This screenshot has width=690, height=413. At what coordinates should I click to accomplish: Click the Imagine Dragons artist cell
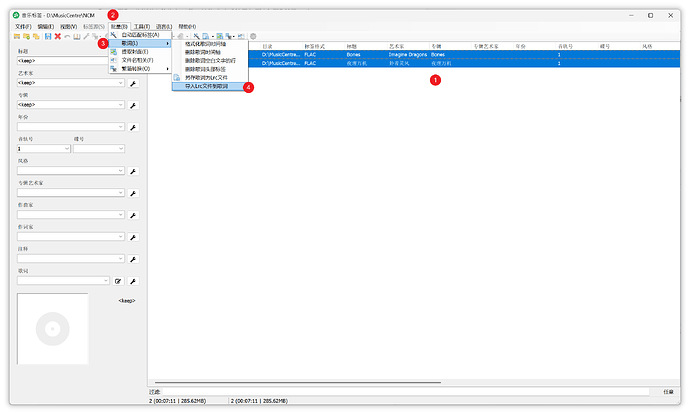pyautogui.click(x=407, y=55)
